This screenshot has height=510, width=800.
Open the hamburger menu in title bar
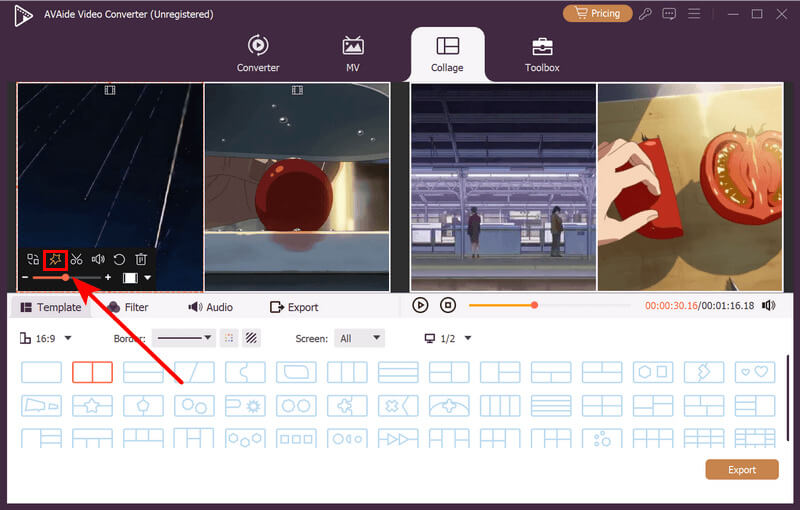(x=694, y=14)
